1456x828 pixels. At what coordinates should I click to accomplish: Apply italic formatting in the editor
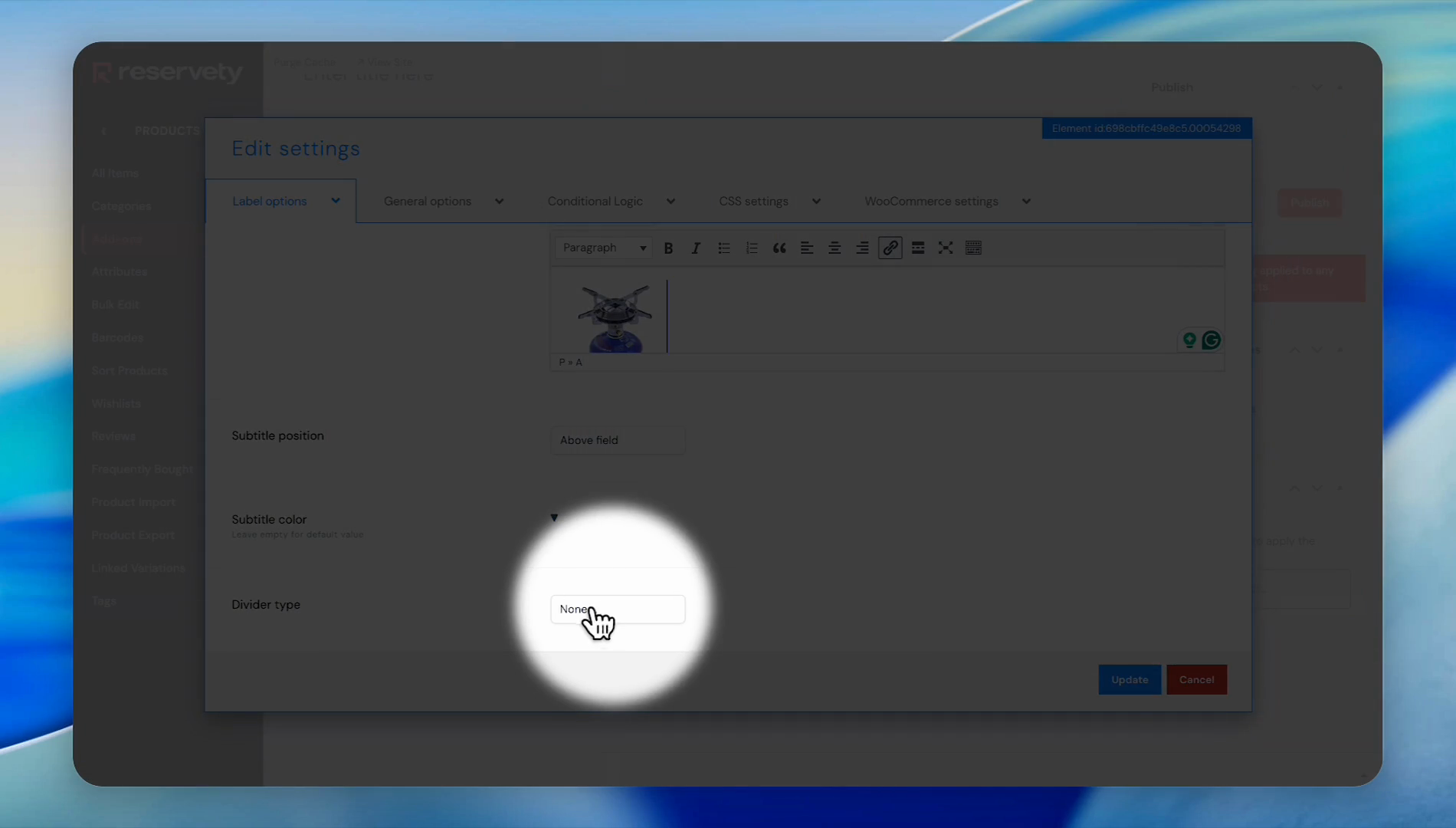click(696, 248)
